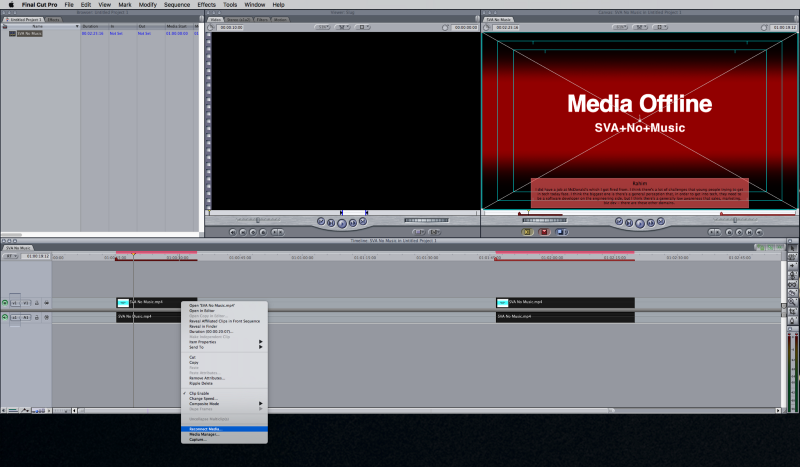800x467 pixels.
Task: Go to next edit in Viewer transport
Action: click(x=363, y=222)
